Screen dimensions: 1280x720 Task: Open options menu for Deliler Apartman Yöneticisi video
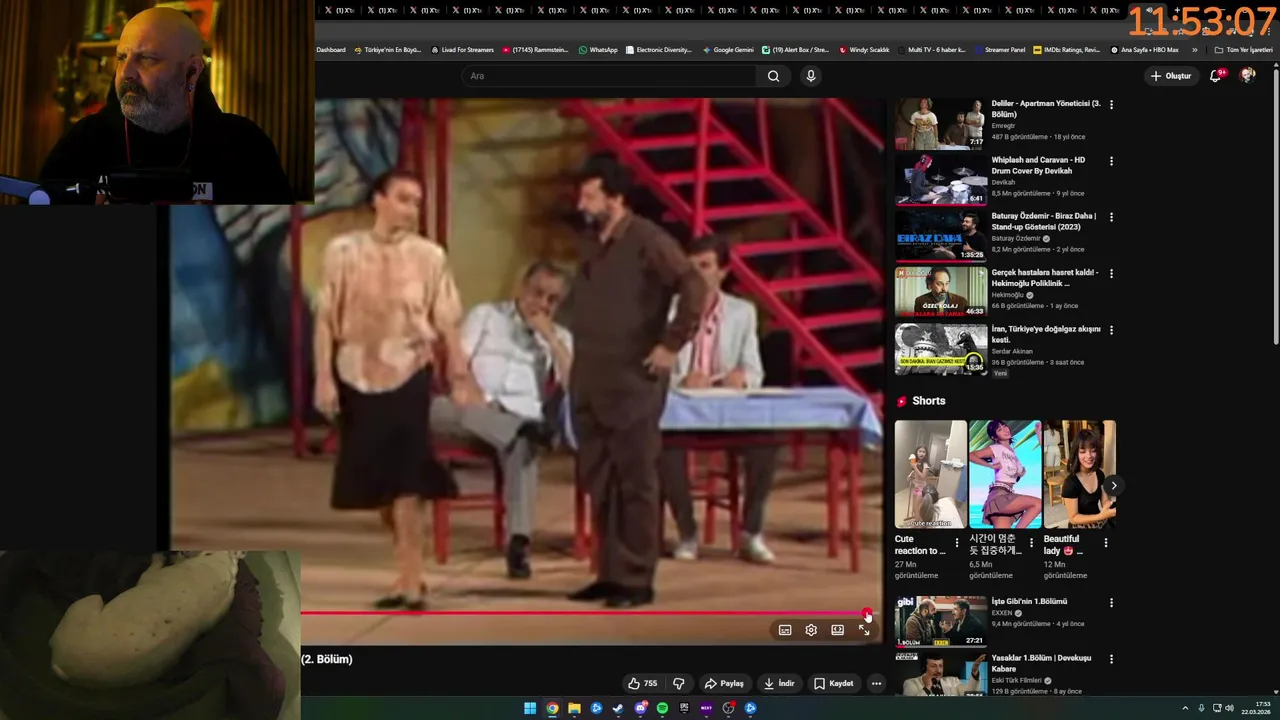(1111, 104)
